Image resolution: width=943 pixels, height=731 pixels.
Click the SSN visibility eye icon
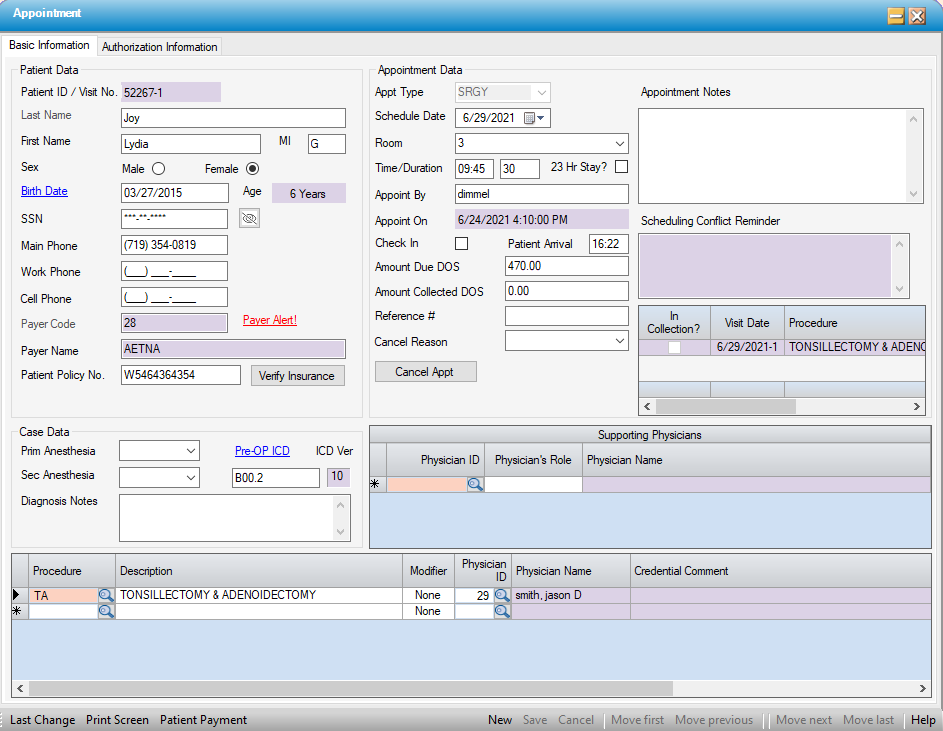pos(249,219)
